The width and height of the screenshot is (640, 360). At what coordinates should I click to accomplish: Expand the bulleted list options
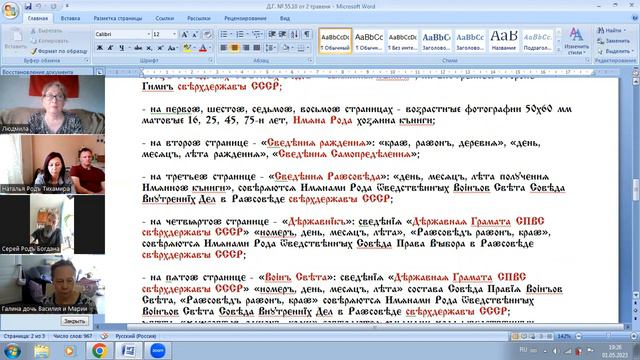(x=231, y=34)
